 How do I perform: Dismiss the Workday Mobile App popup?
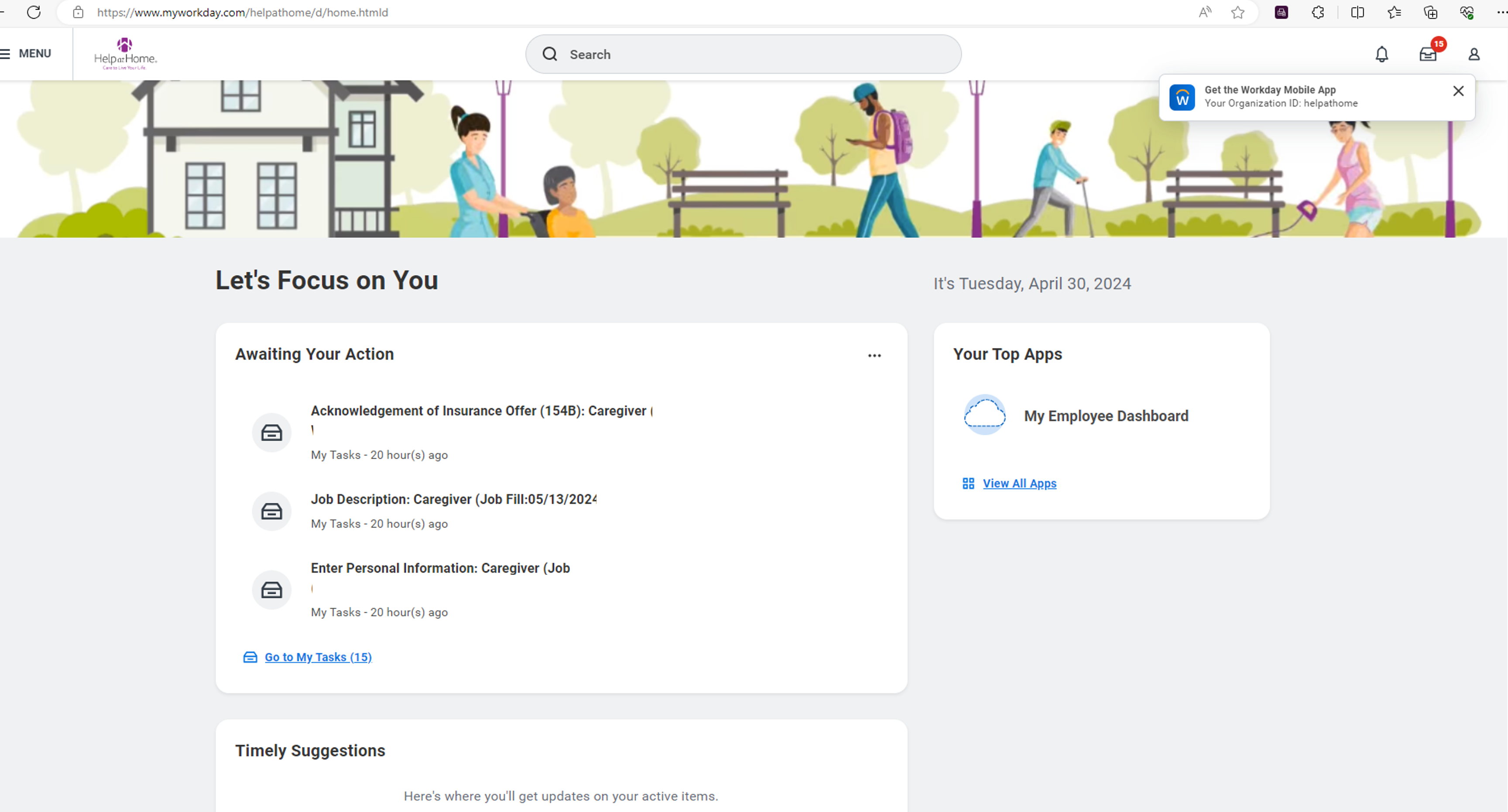pos(1458,91)
